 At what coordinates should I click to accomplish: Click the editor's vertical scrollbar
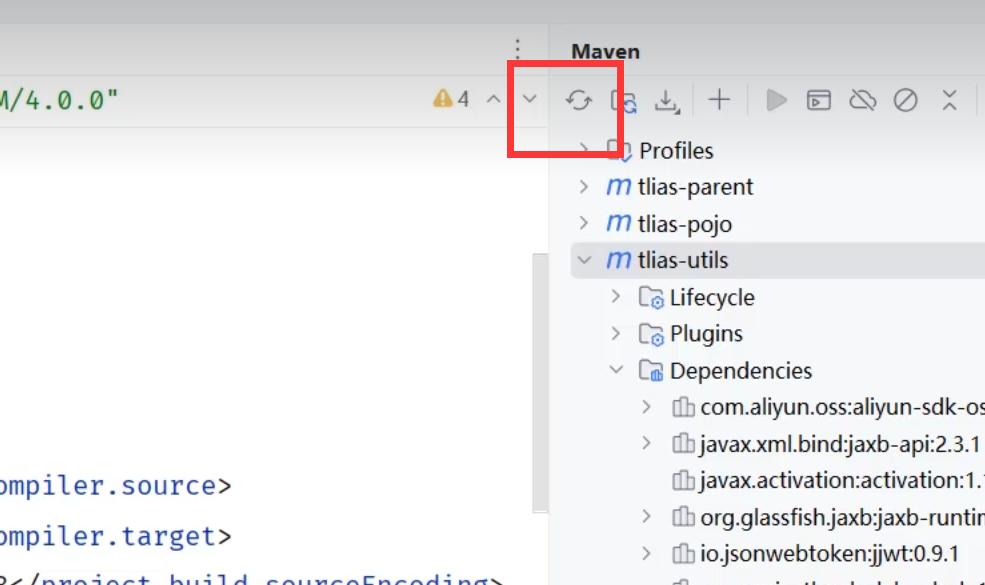[540, 380]
